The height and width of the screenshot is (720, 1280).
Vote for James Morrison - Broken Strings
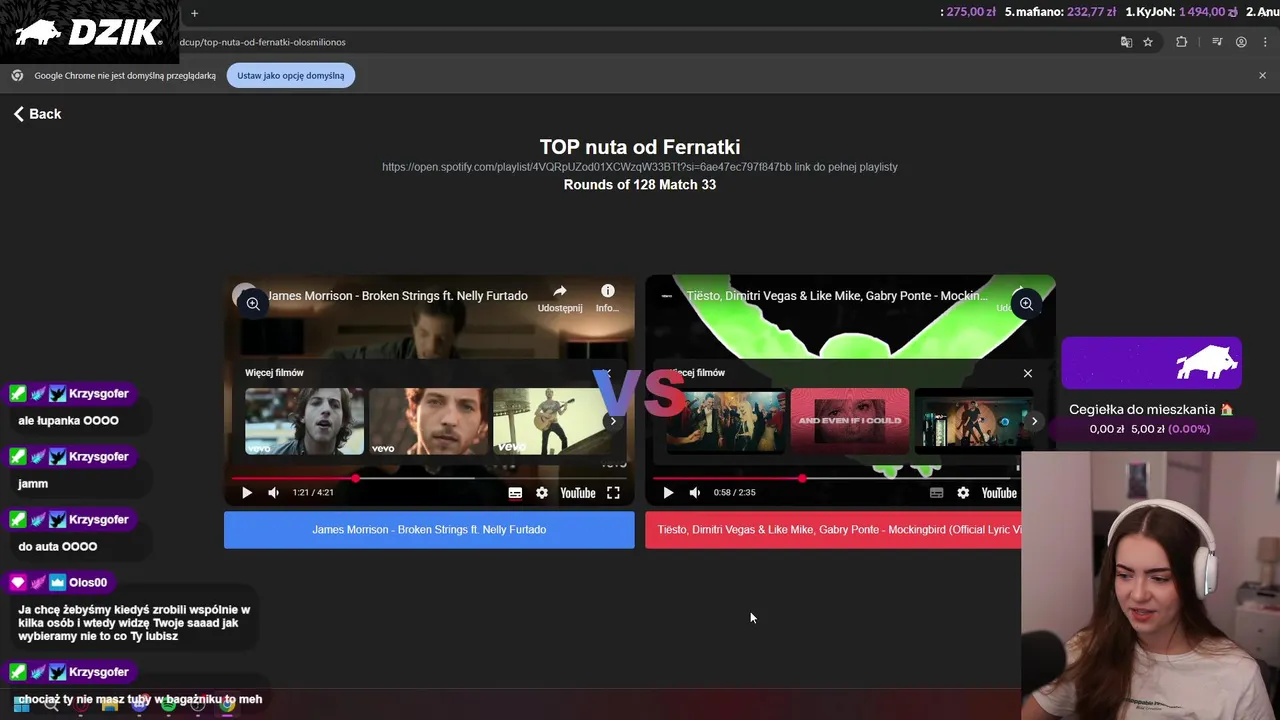(429, 530)
